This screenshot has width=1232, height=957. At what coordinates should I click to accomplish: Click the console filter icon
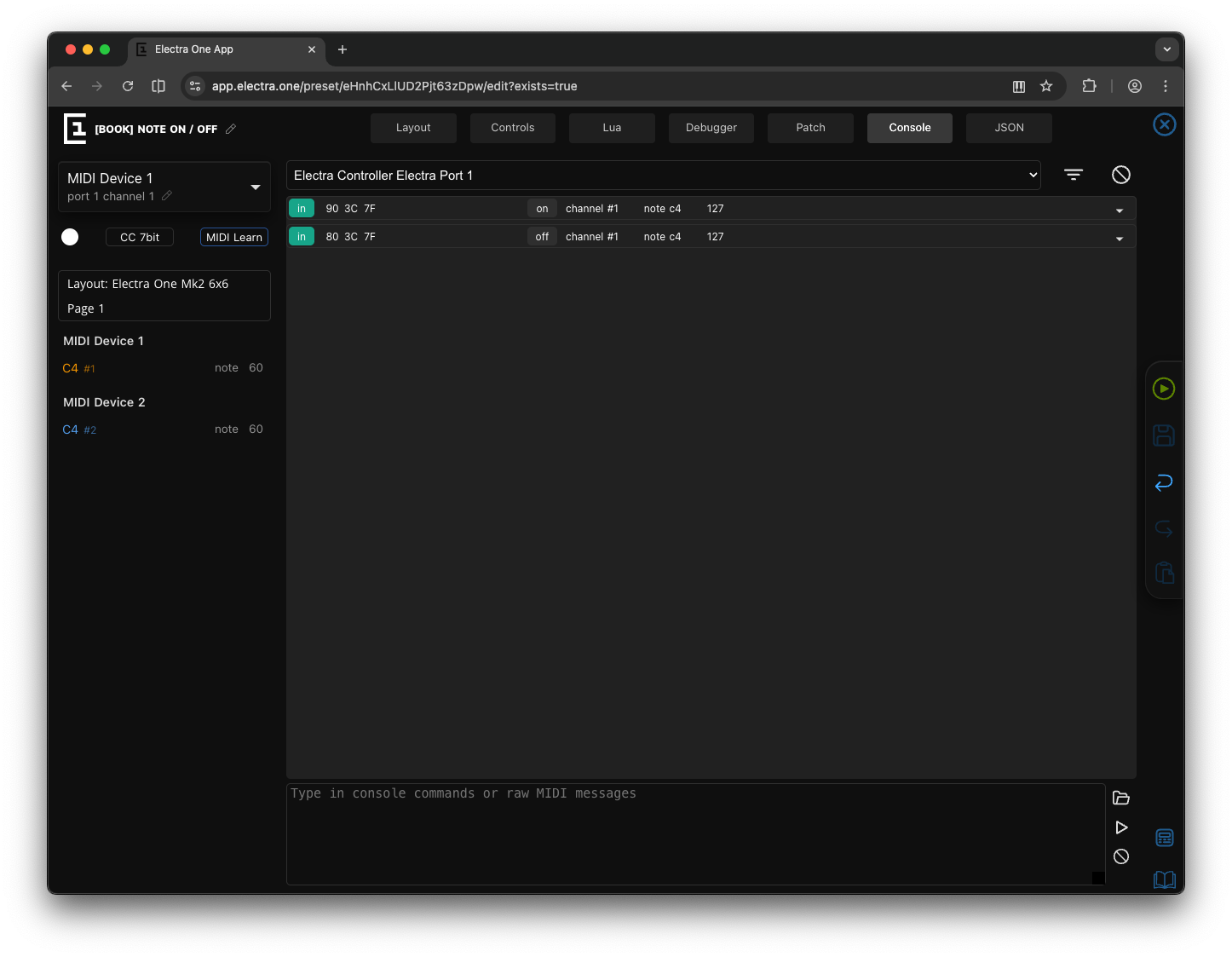[1074, 175]
